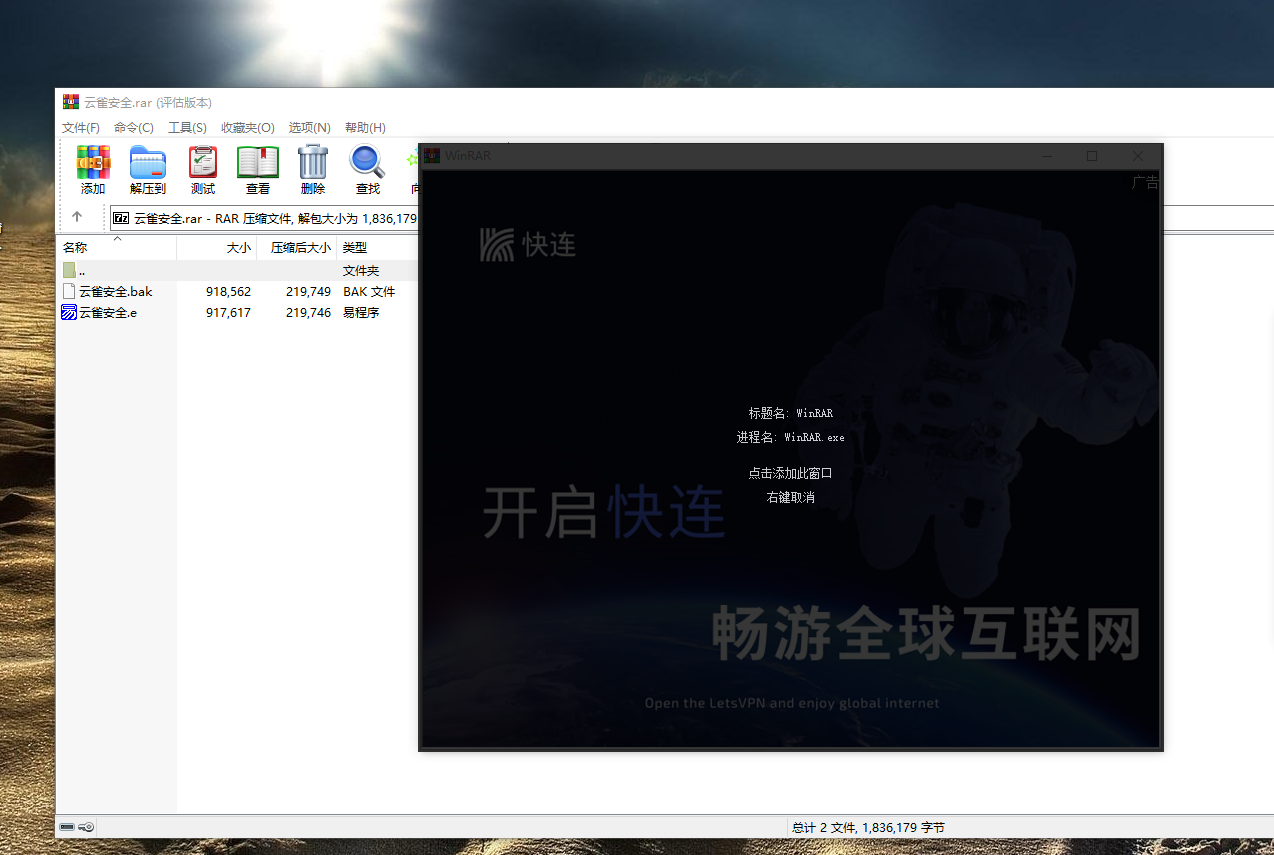Minimize the overlay WinRAR window
The height and width of the screenshot is (855, 1274).
pyautogui.click(x=1046, y=156)
